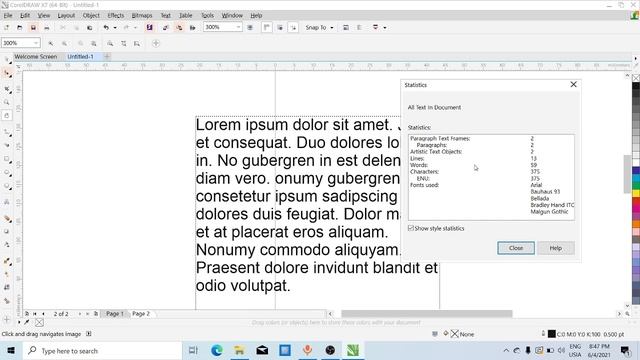Image resolution: width=640 pixels, height=360 pixels.
Task: Pick the red swatch in color palette
Action: pyautogui.click(x=636, y=202)
